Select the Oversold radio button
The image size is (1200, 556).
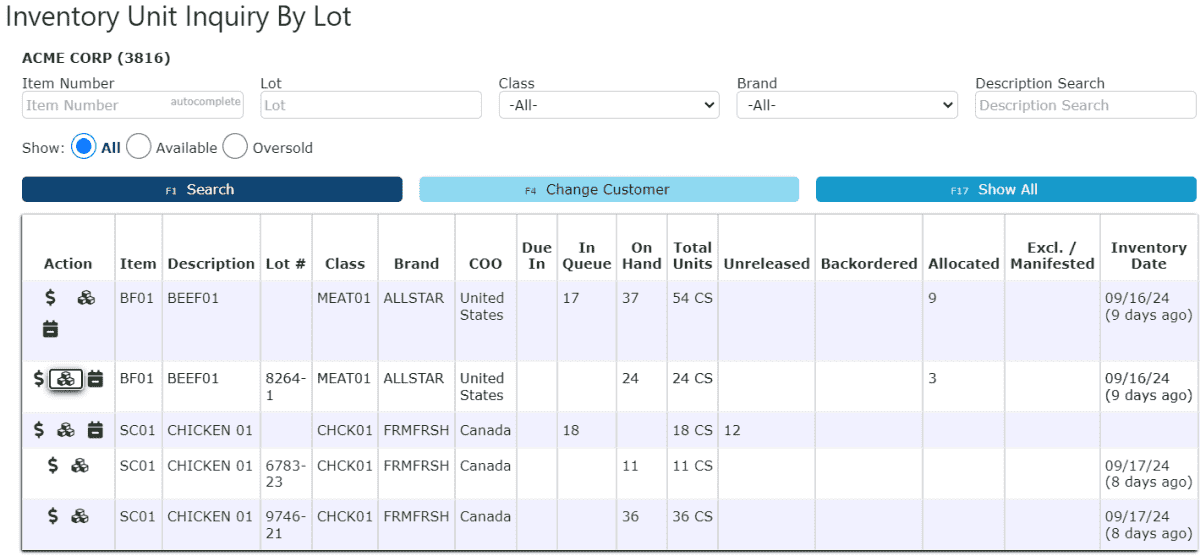235,147
